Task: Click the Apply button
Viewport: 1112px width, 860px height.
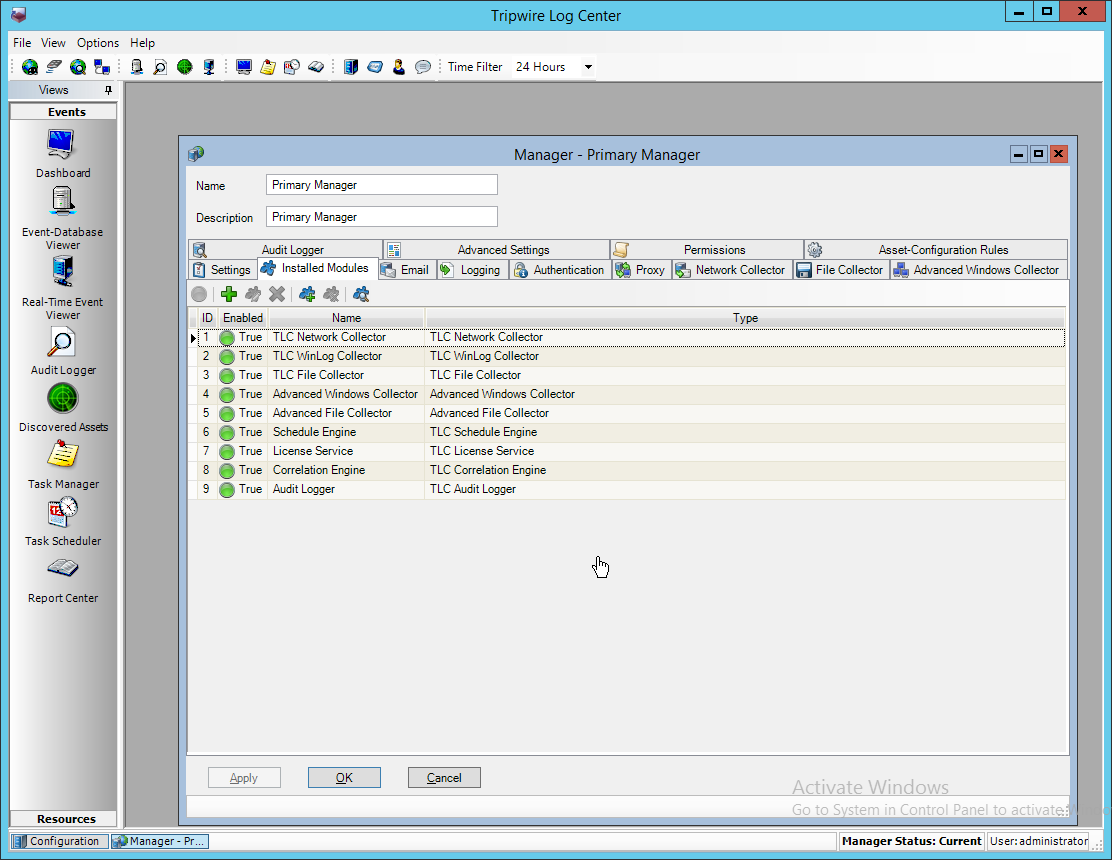Action: point(244,778)
